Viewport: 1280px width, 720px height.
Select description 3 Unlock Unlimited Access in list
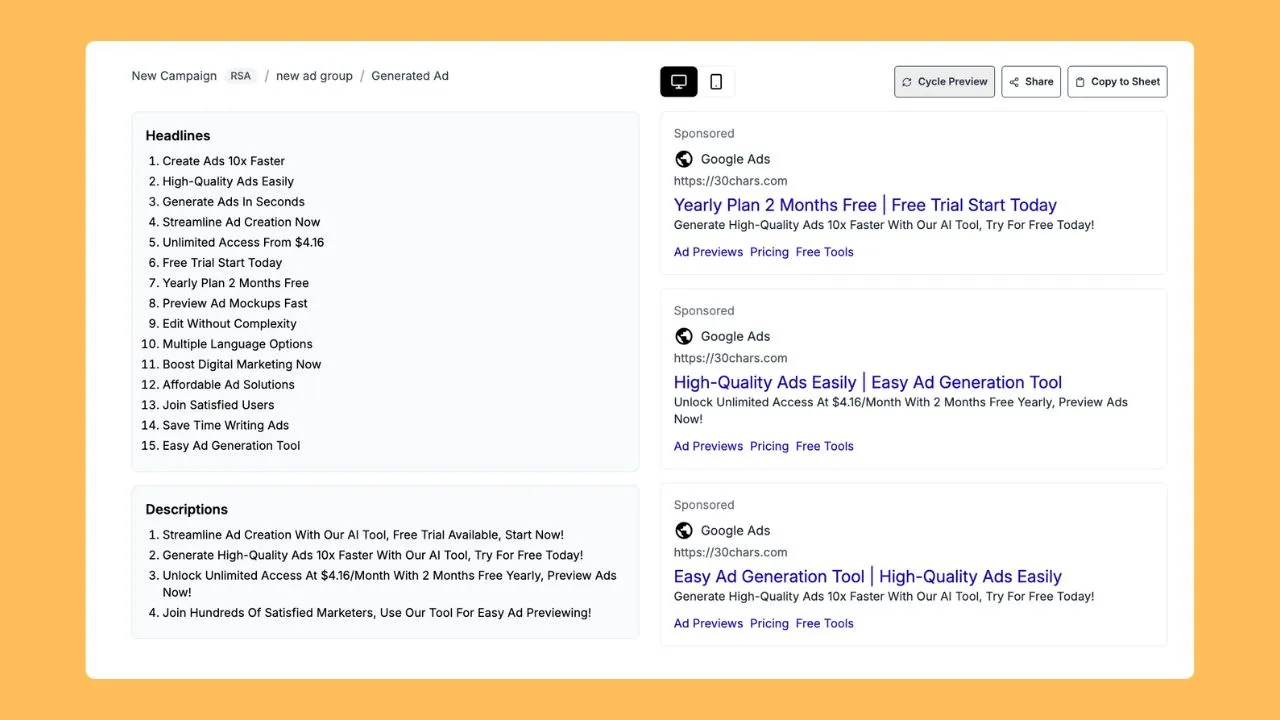390,584
